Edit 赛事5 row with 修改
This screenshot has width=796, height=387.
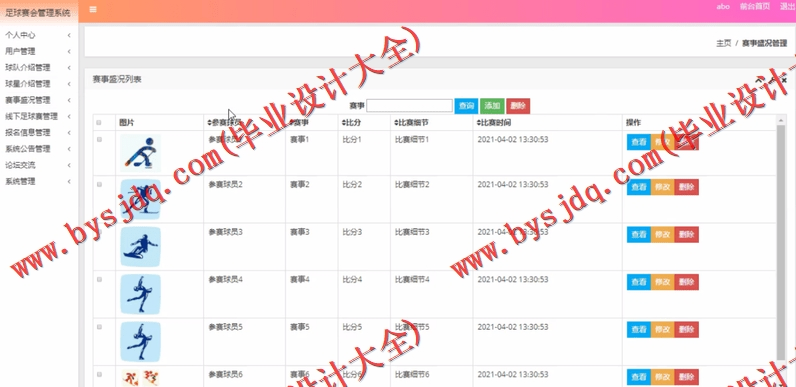click(x=662, y=330)
